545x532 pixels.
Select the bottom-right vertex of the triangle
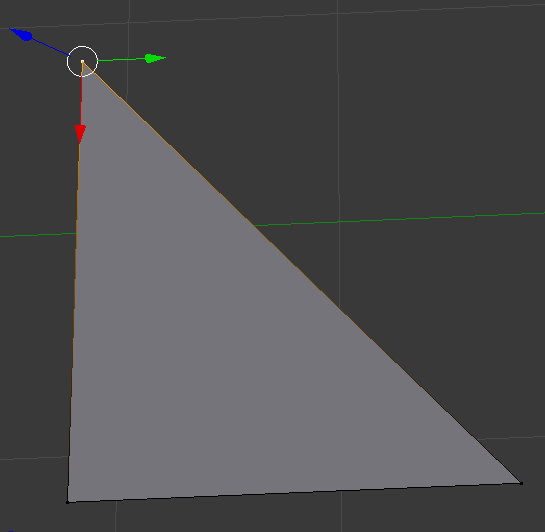pos(521,483)
